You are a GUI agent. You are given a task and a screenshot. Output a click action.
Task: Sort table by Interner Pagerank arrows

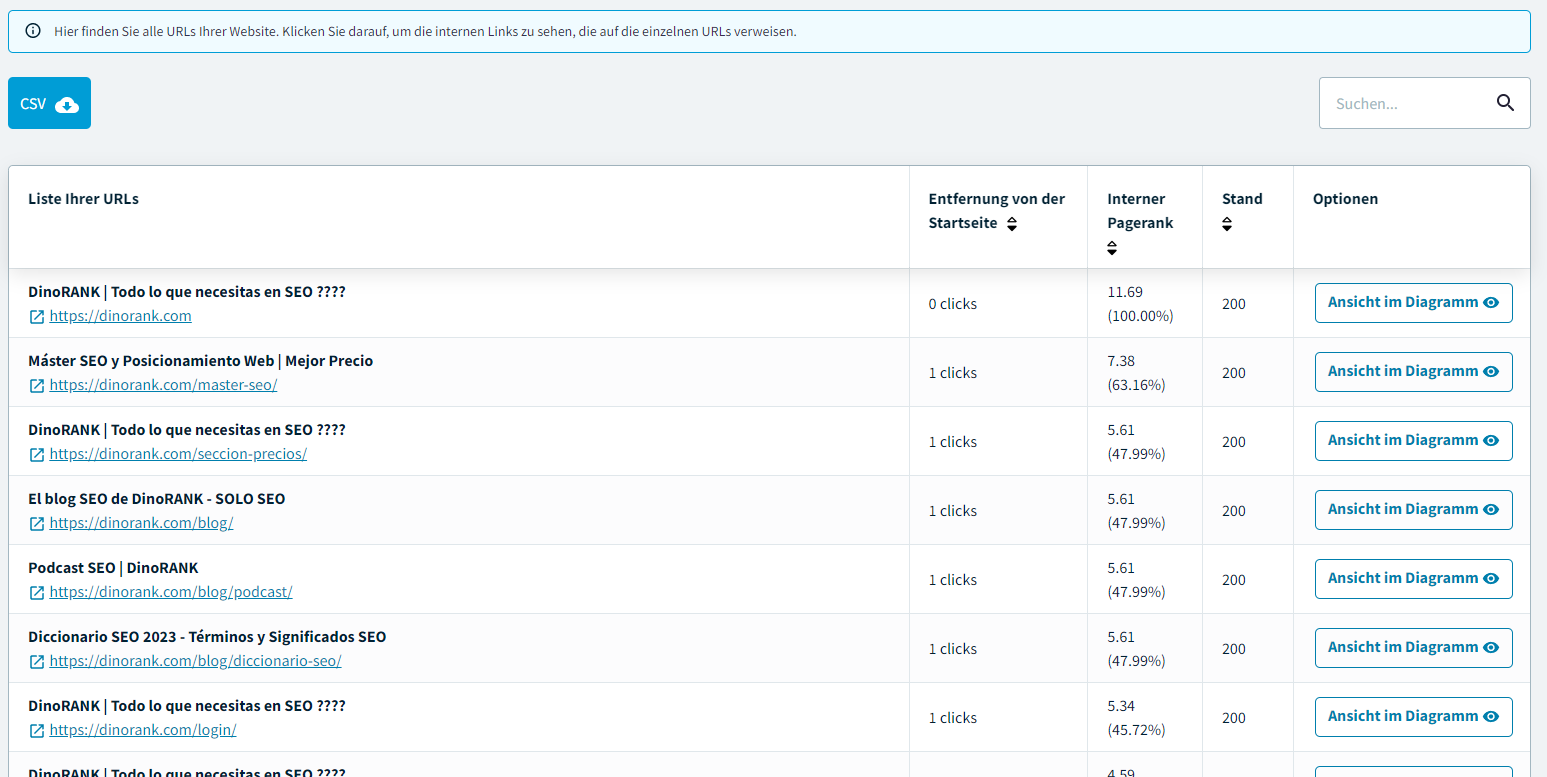point(1112,248)
